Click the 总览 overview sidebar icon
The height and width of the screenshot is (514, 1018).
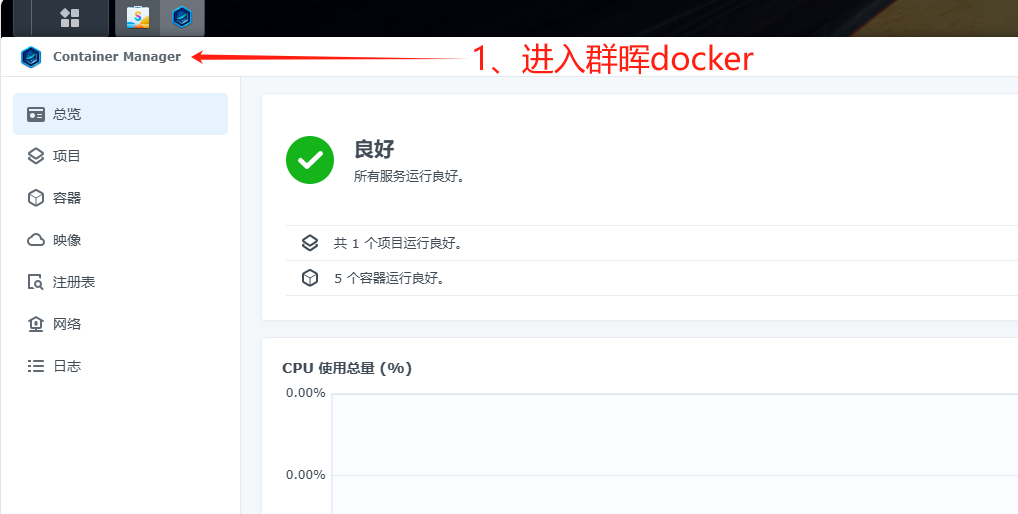click(x=36, y=114)
